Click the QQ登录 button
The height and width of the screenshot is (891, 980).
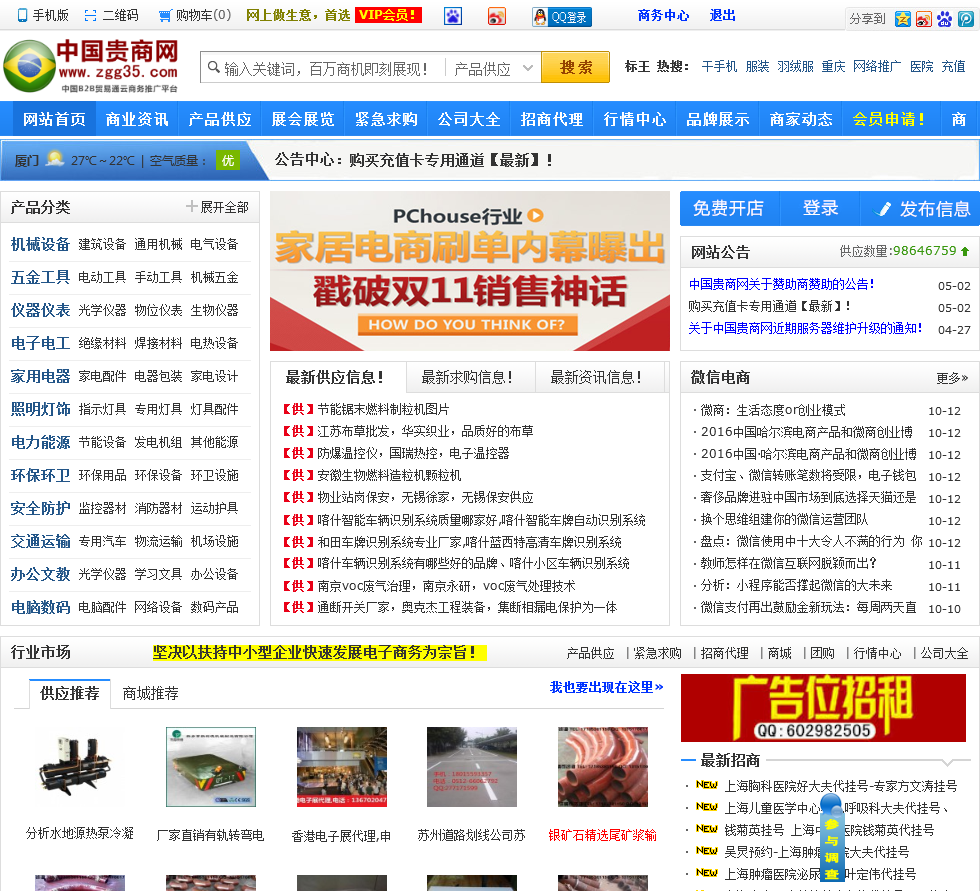pos(562,17)
